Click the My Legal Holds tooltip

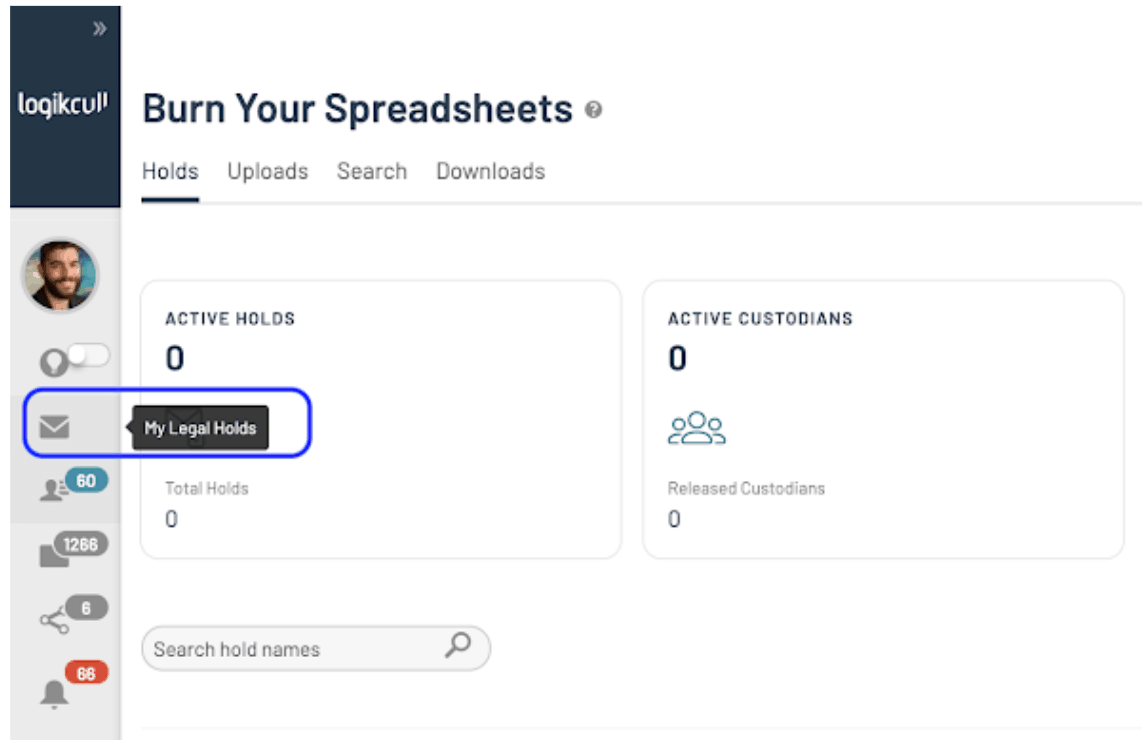point(200,428)
